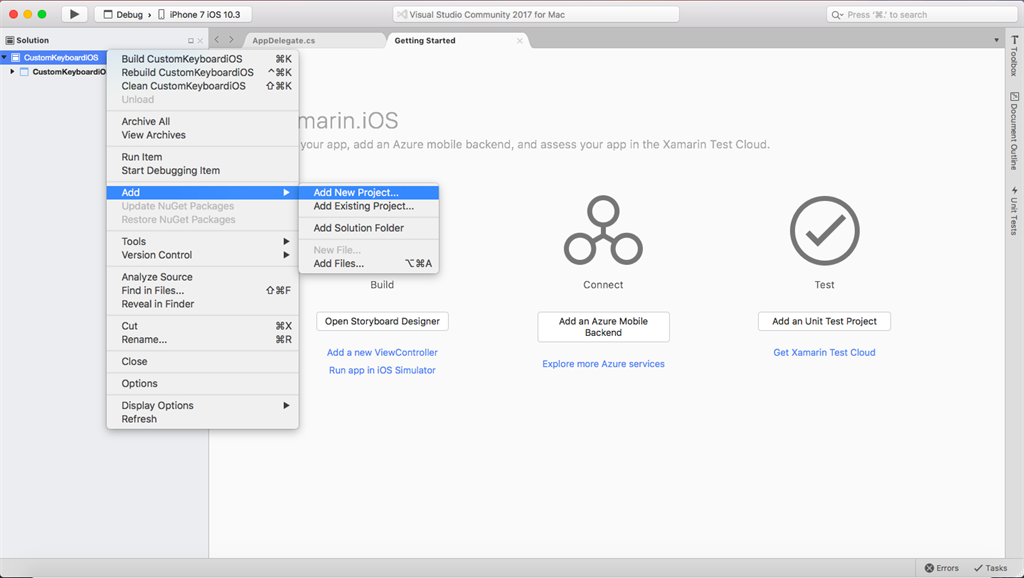Open the Tasks pad in status bar
Screen dimensions: 1024x578
pos(991,568)
